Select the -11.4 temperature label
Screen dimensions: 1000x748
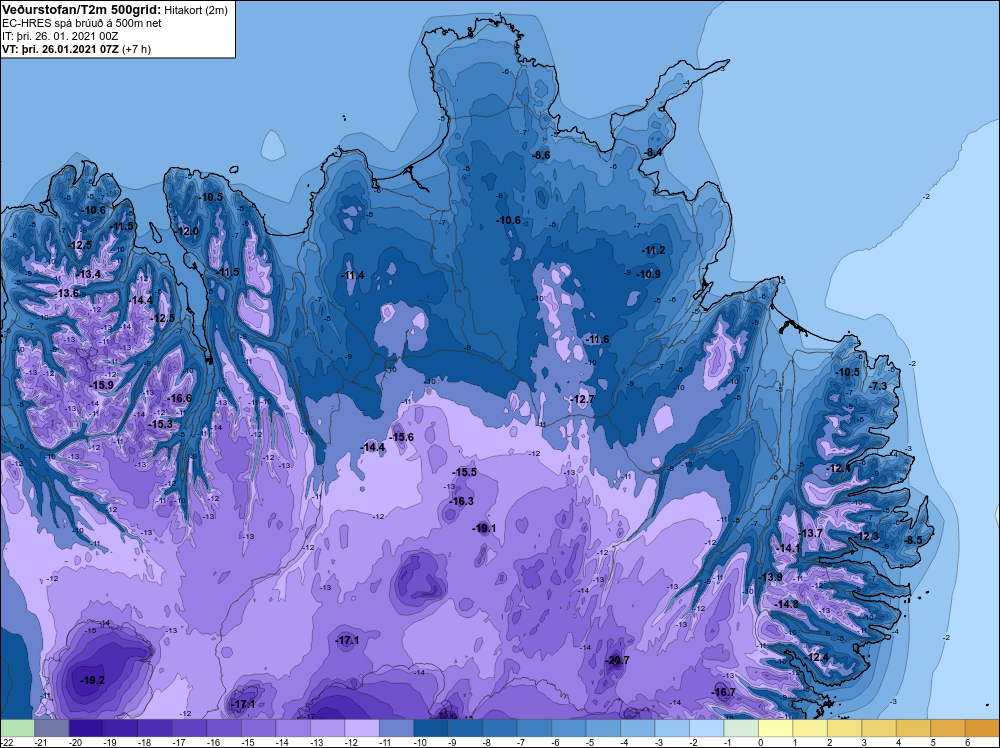[x=352, y=275]
